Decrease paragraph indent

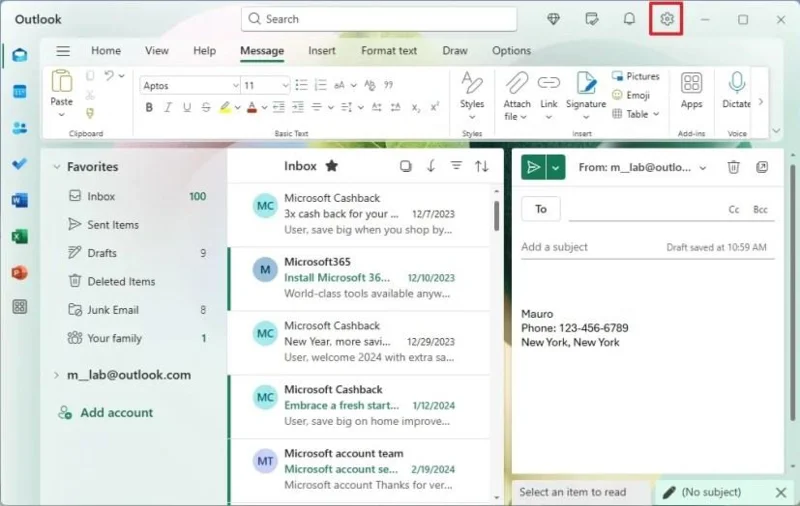coord(279,107)
